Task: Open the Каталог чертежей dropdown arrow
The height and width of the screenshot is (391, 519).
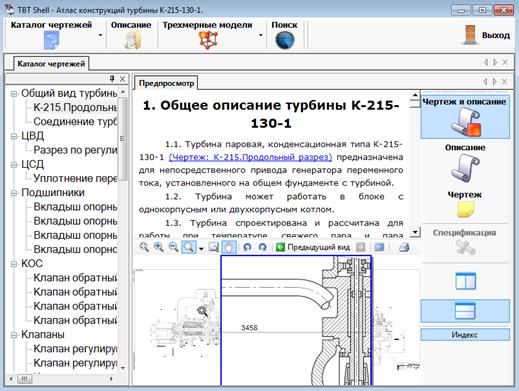Action: pos(100,35)
